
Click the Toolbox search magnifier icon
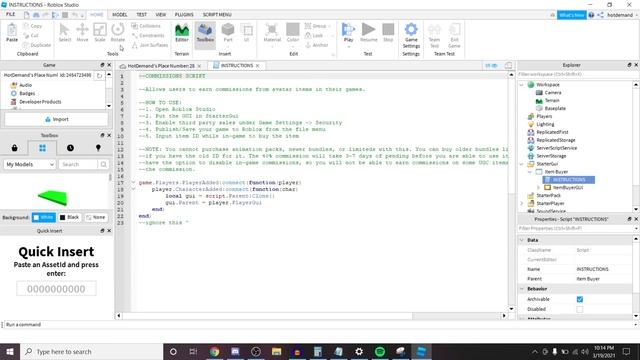[103, 164]
